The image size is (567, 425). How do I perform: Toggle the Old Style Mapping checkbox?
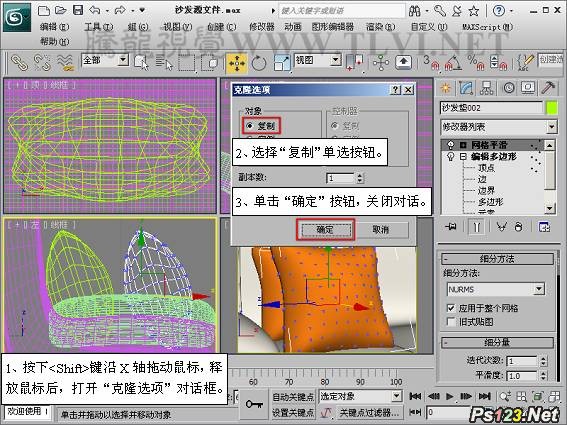click(x=451, y=322)
